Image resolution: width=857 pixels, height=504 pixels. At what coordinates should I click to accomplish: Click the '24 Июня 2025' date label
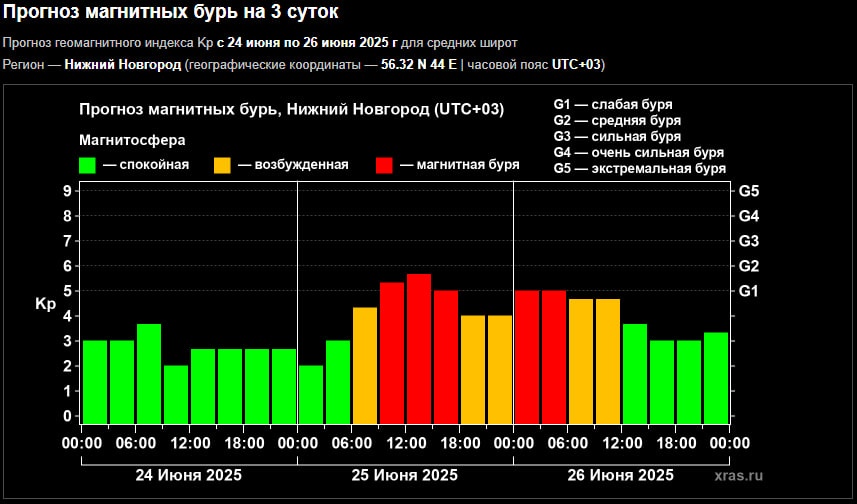189,475
